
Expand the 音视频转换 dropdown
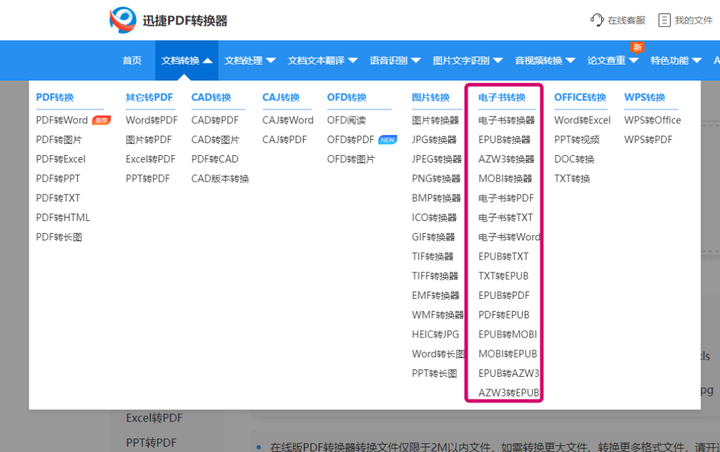(570, 61)
